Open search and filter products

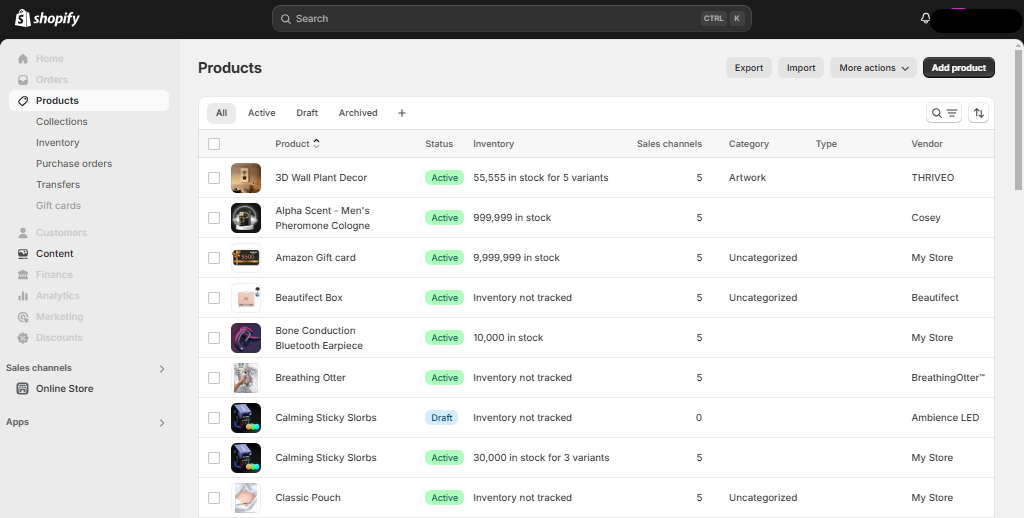coord(944,113)
